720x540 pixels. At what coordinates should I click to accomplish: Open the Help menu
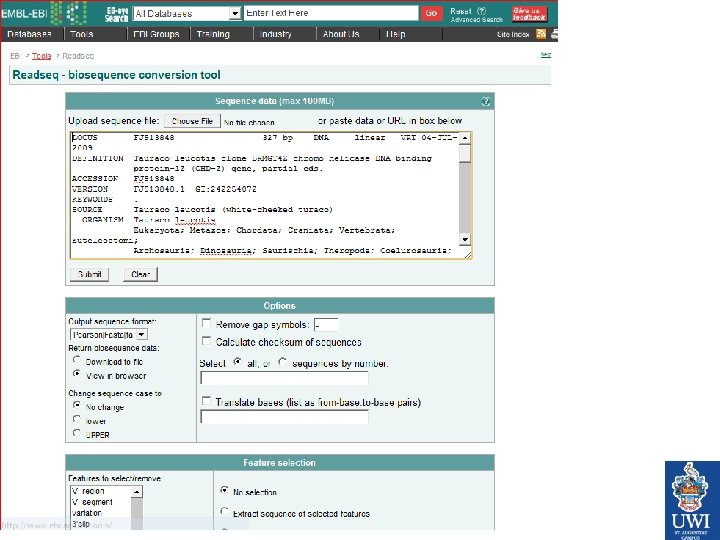[x=396, y=34]
